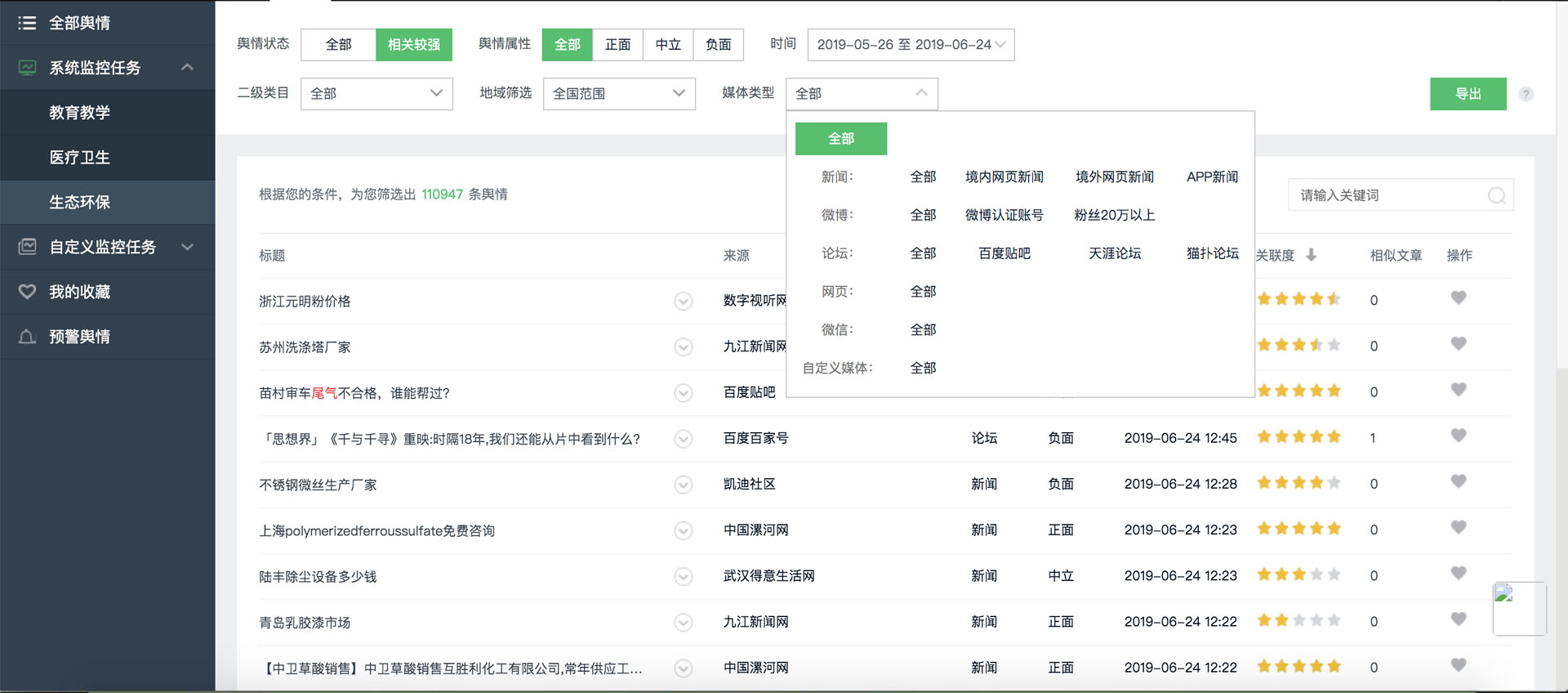Click heart icon for 青岛乳胶漆市场 row

click(1458, 619)
